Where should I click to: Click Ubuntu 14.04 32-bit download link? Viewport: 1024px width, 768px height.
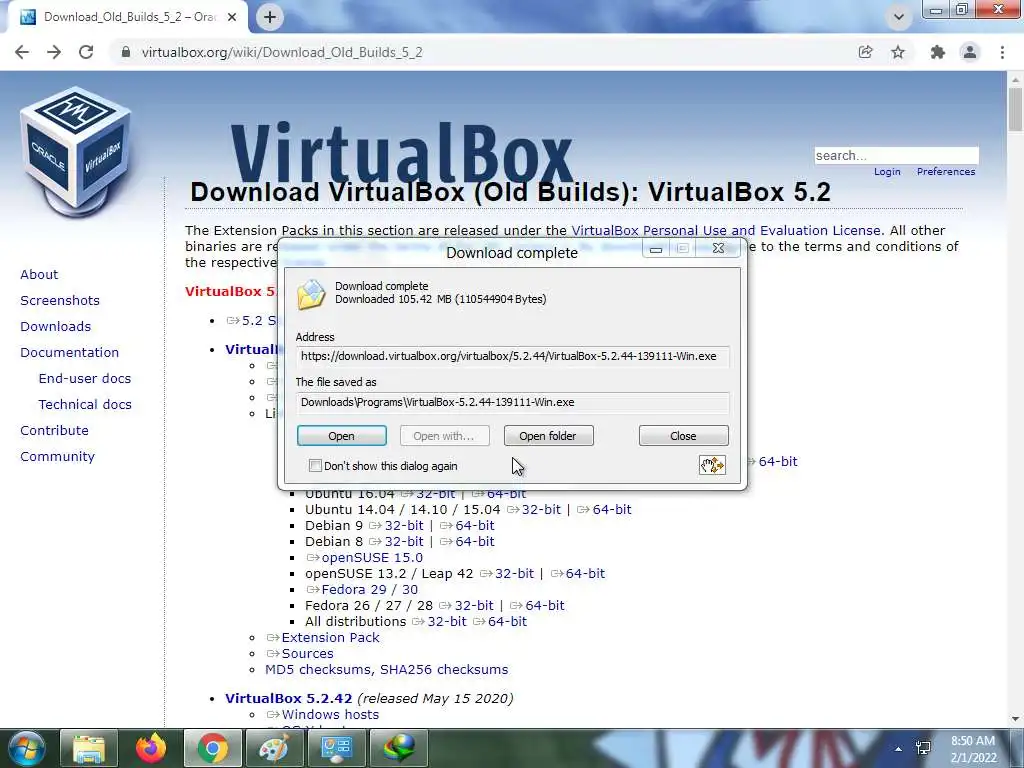pyautogui.click(x=541, y=509)
